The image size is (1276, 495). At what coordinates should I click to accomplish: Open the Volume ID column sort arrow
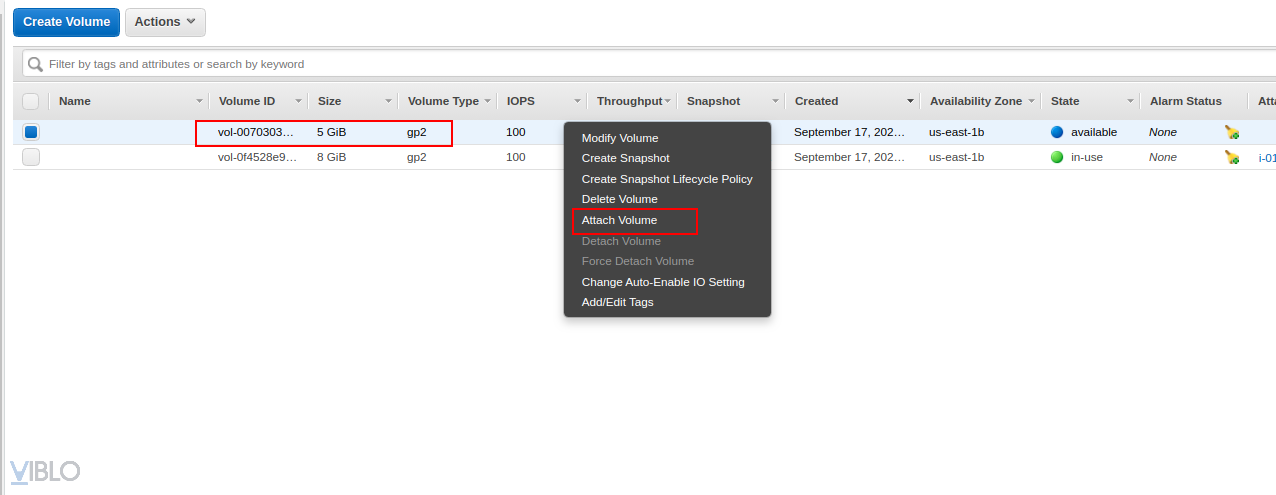(x=298, y=101)
